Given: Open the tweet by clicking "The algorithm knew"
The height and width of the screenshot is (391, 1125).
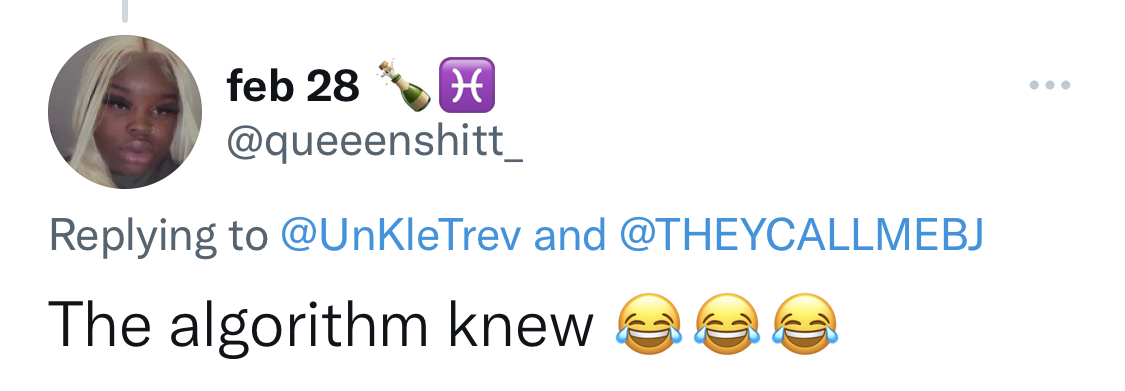Looking at the screenshot, I should tap(321, 325).
